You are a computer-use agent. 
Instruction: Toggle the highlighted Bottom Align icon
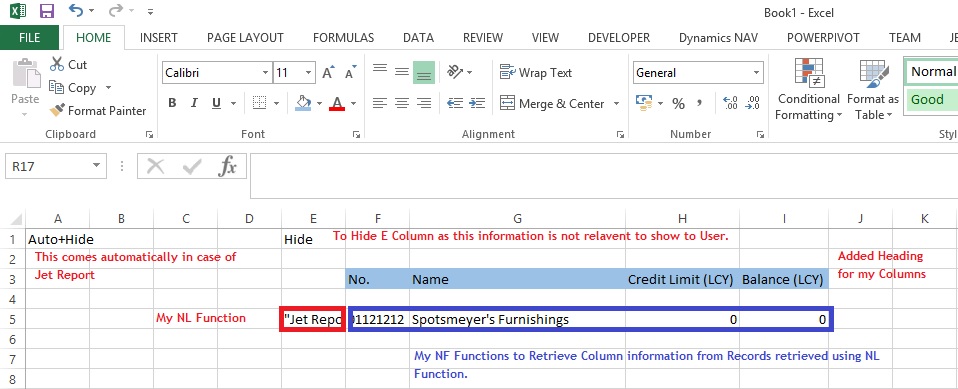[x=423, y=72]
